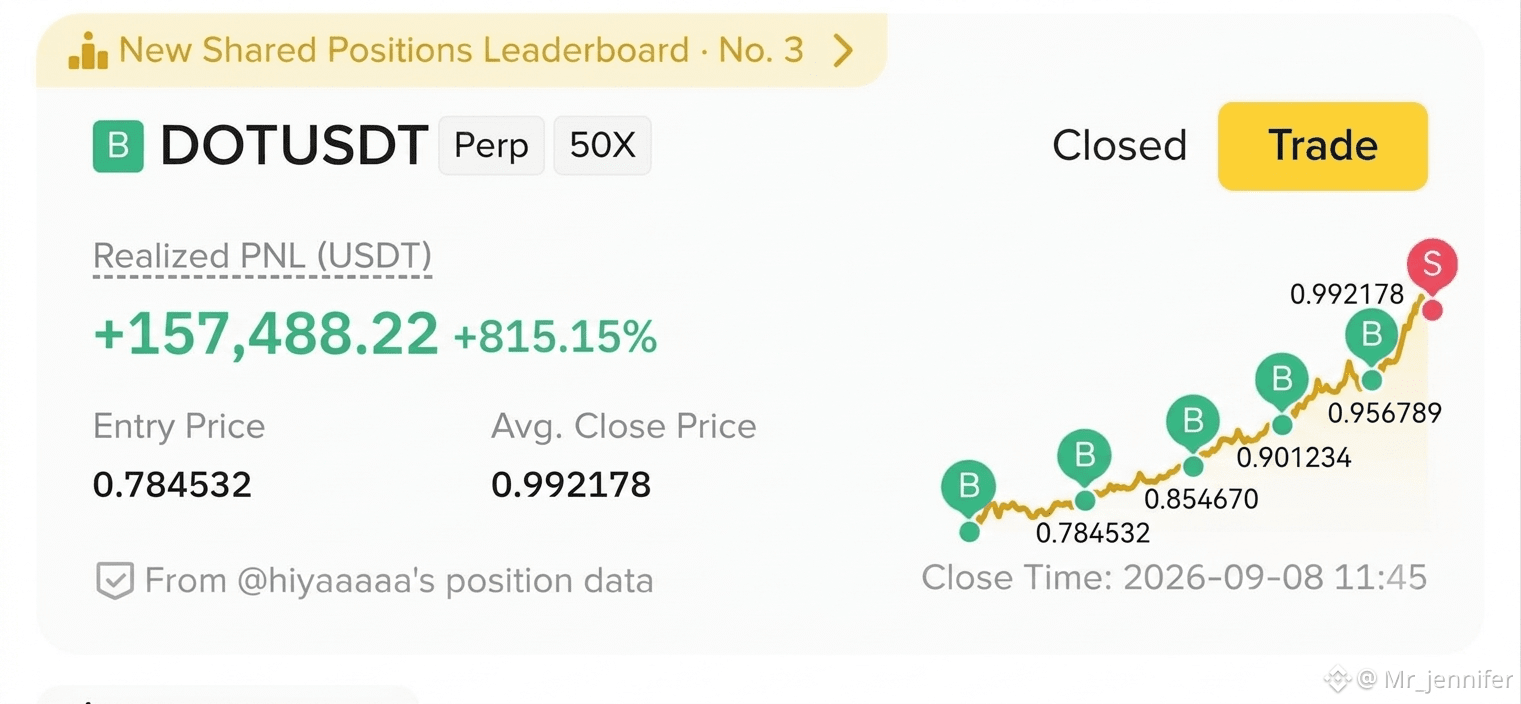Select the 50X leverage tag

click(602, 146)
